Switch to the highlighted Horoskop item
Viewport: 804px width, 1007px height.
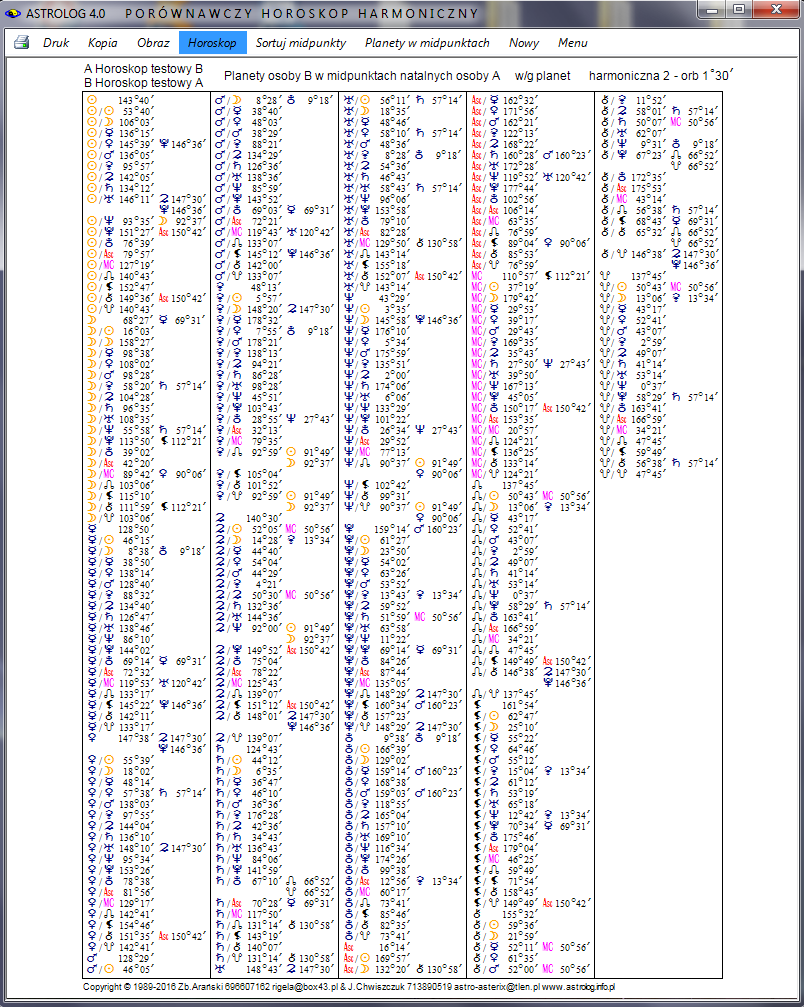click(x=212, y=43)
